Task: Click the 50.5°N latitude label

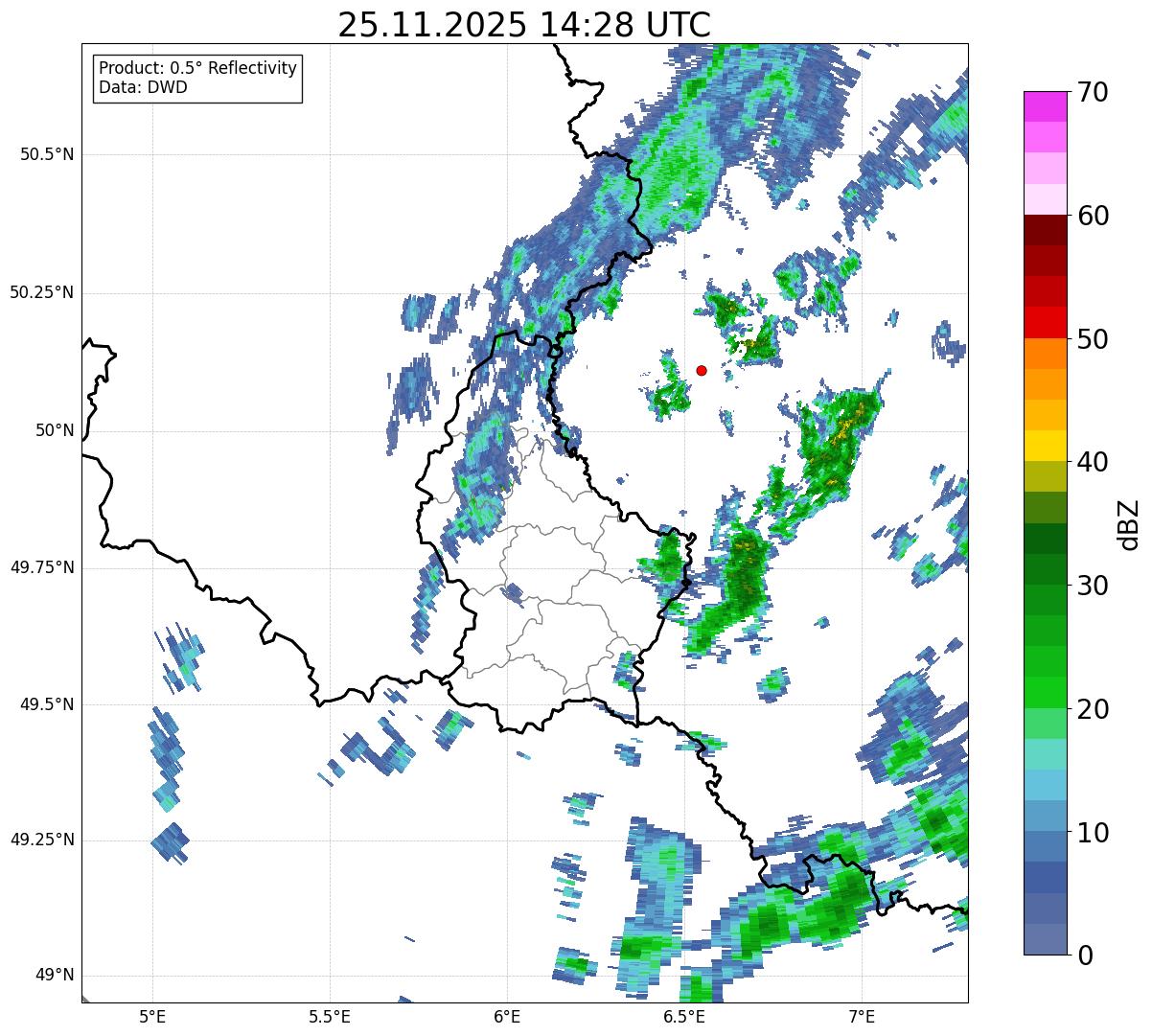Action: pos(47,154)
